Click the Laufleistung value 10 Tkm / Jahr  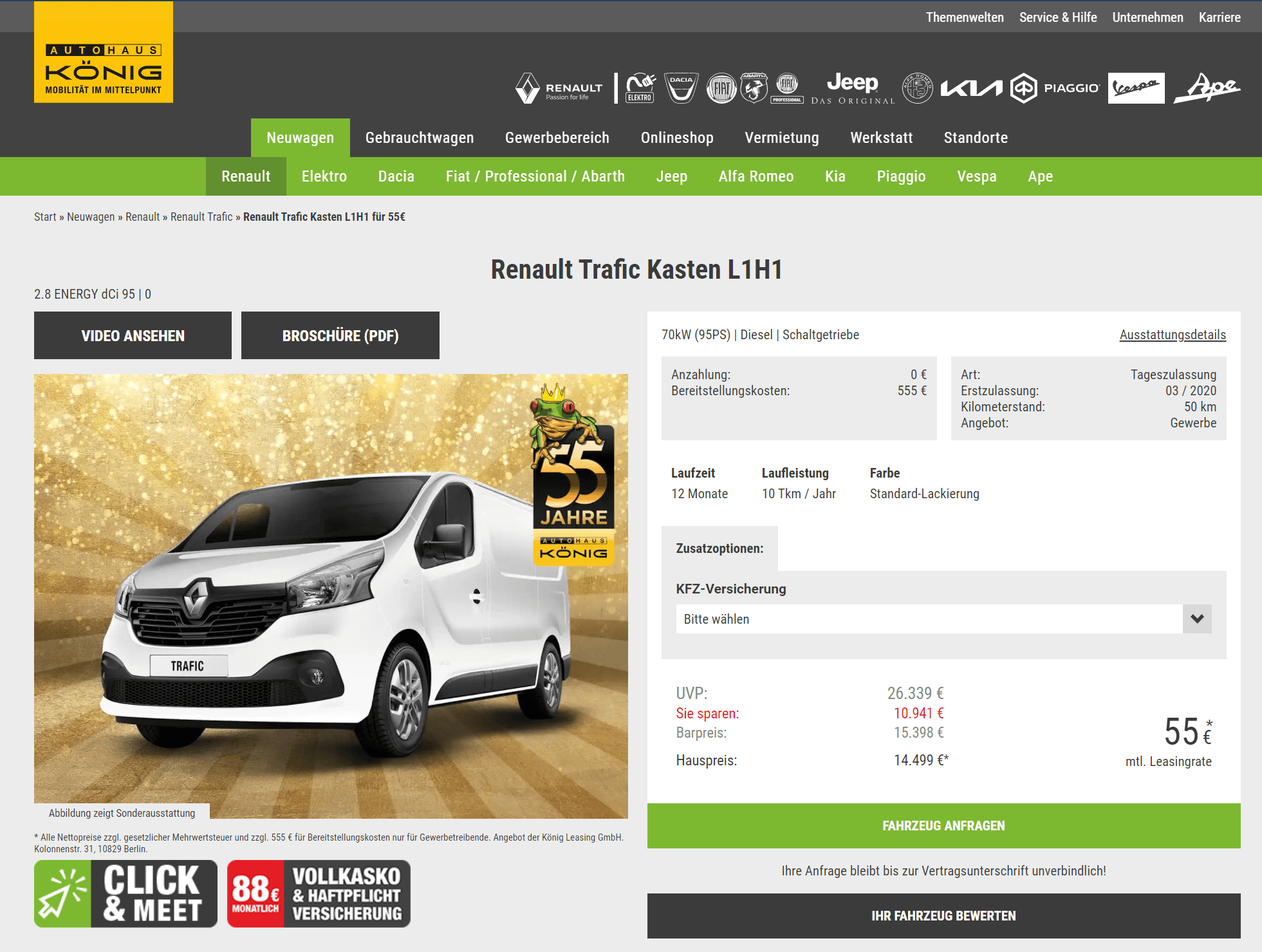[x=799, y=494]
